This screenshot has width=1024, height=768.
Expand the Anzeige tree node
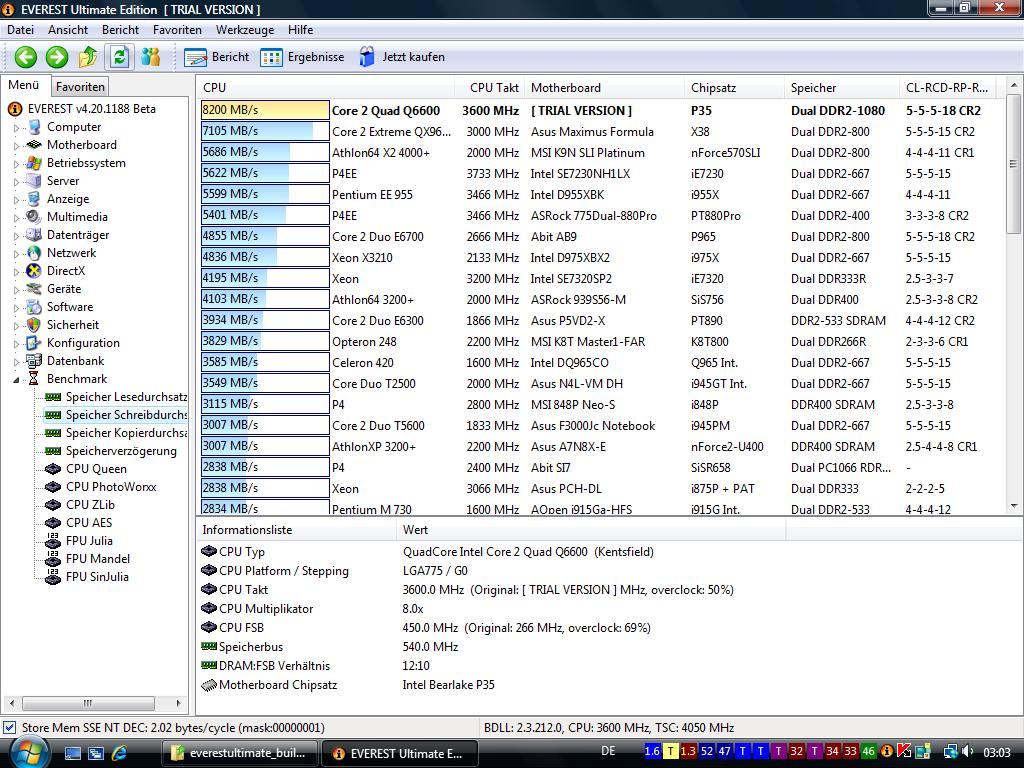(16, 200)
